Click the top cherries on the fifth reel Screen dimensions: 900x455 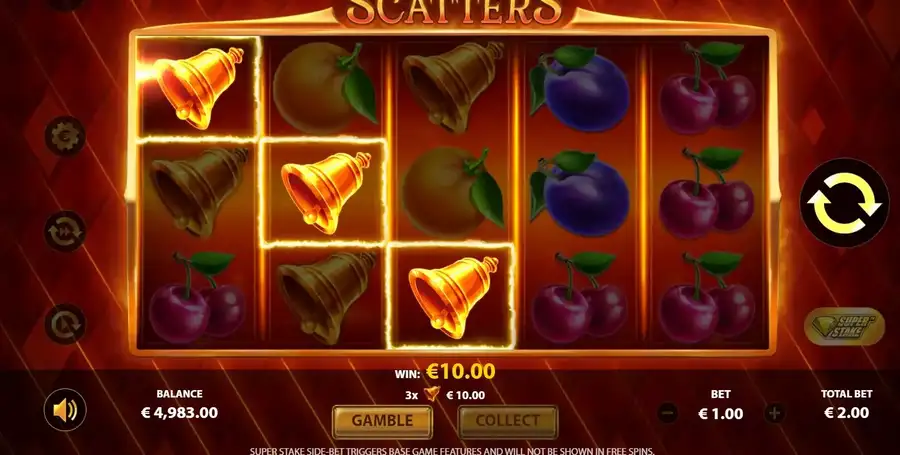point(707,88)
